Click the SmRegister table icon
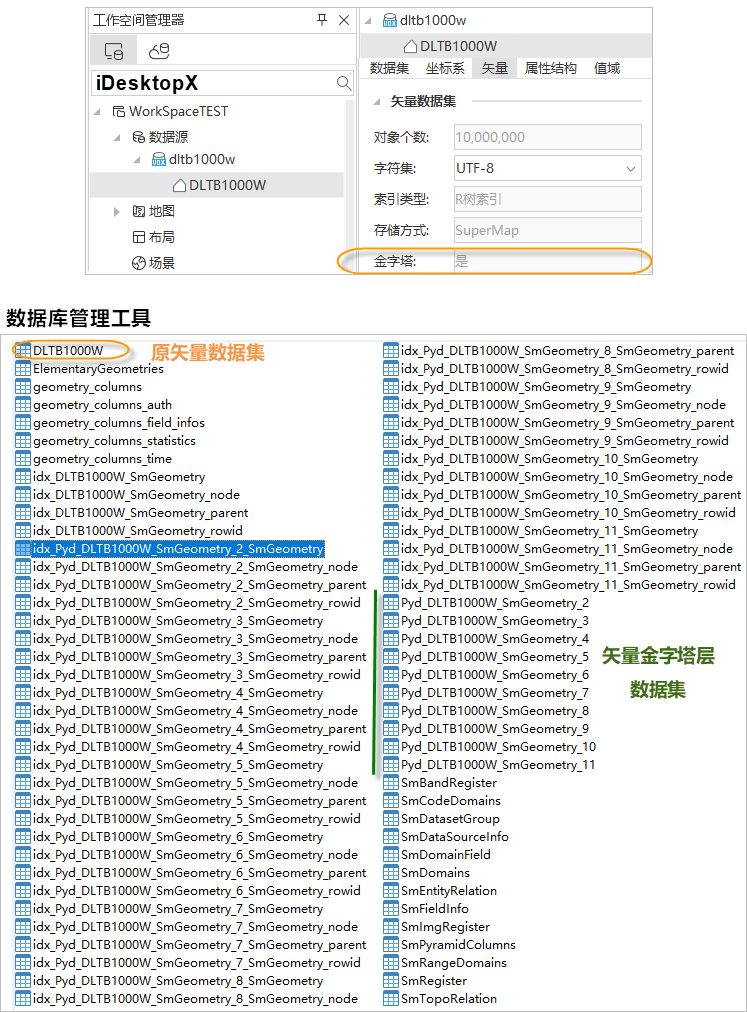Viewport: 747px width, 1012px height. [x=391, y=981]
